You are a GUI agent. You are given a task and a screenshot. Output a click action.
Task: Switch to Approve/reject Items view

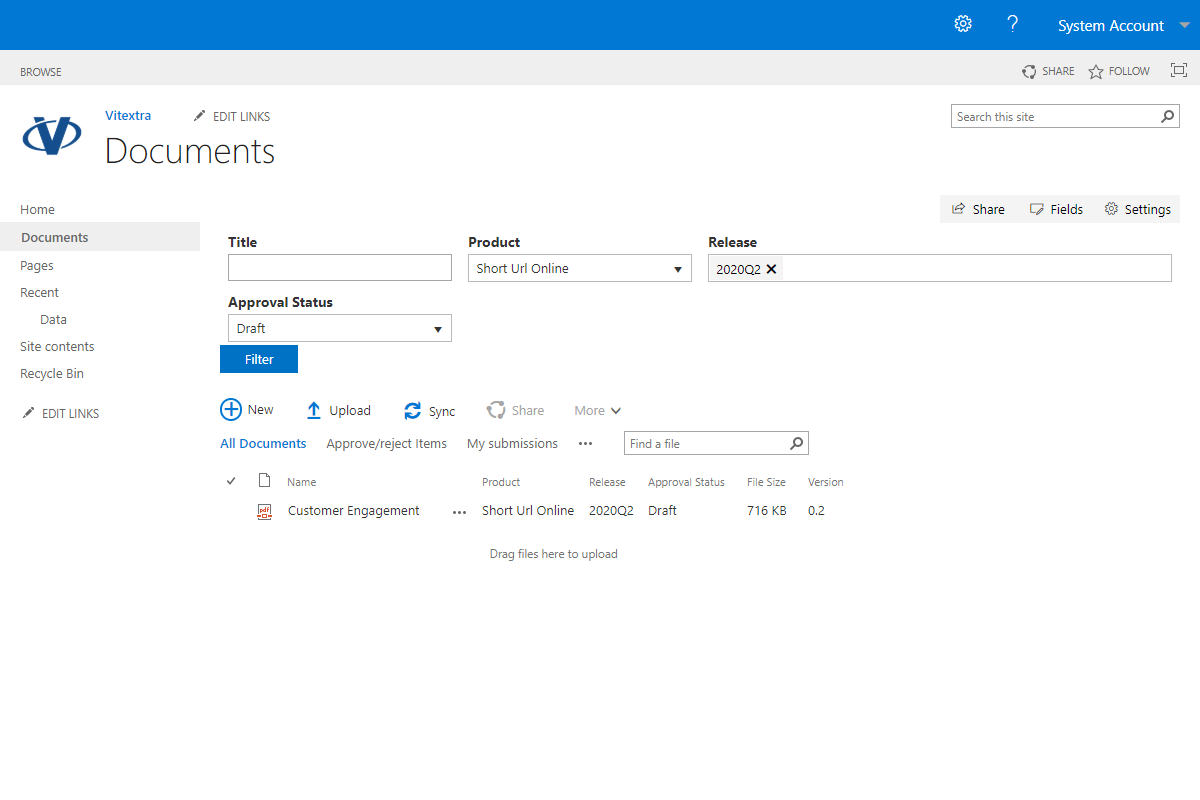pos(387,443)
